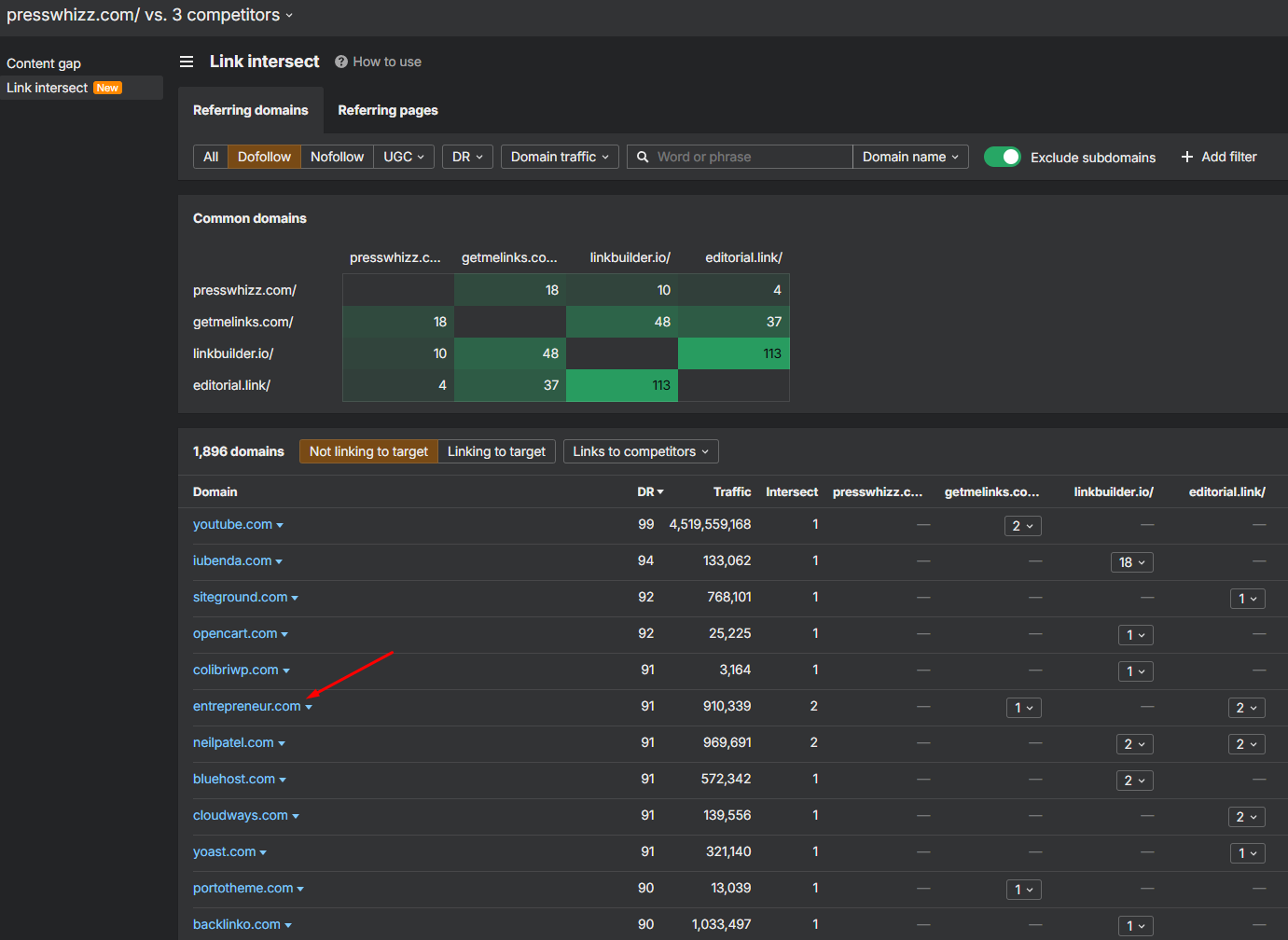Expand caret next to colibriwp.com

(x=286, y=670)
